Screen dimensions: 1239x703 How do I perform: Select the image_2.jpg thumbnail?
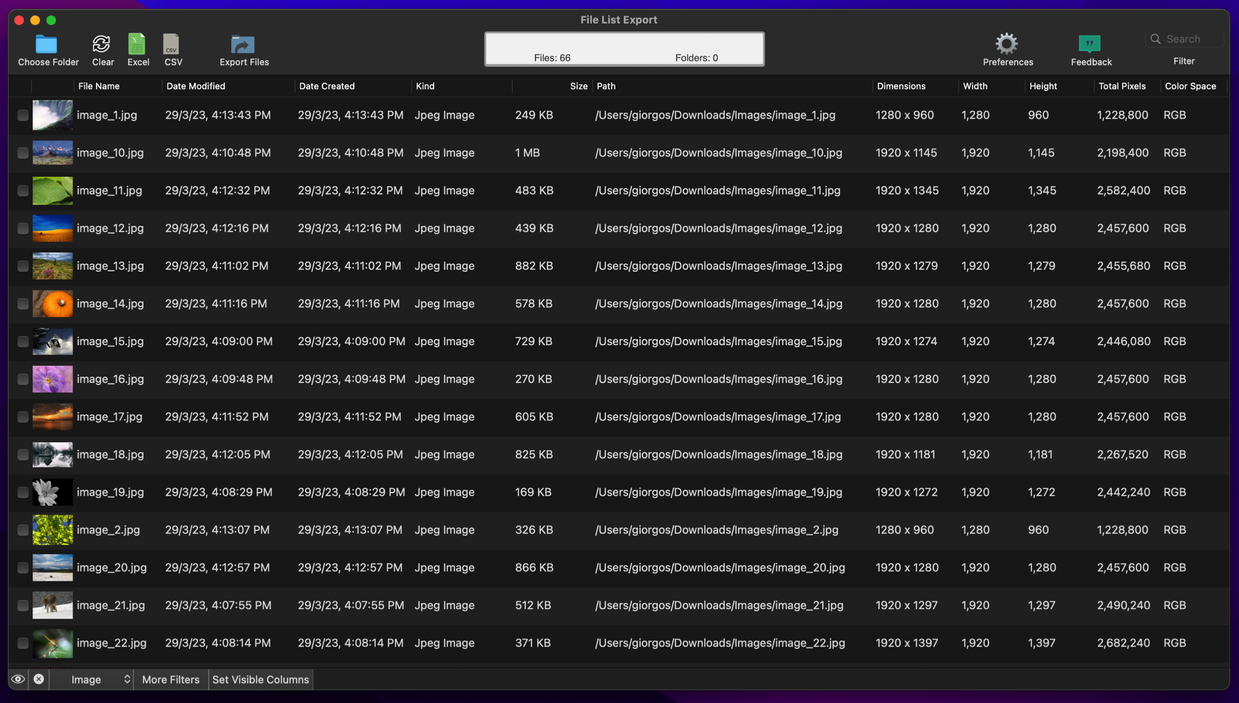click(52, 530)
